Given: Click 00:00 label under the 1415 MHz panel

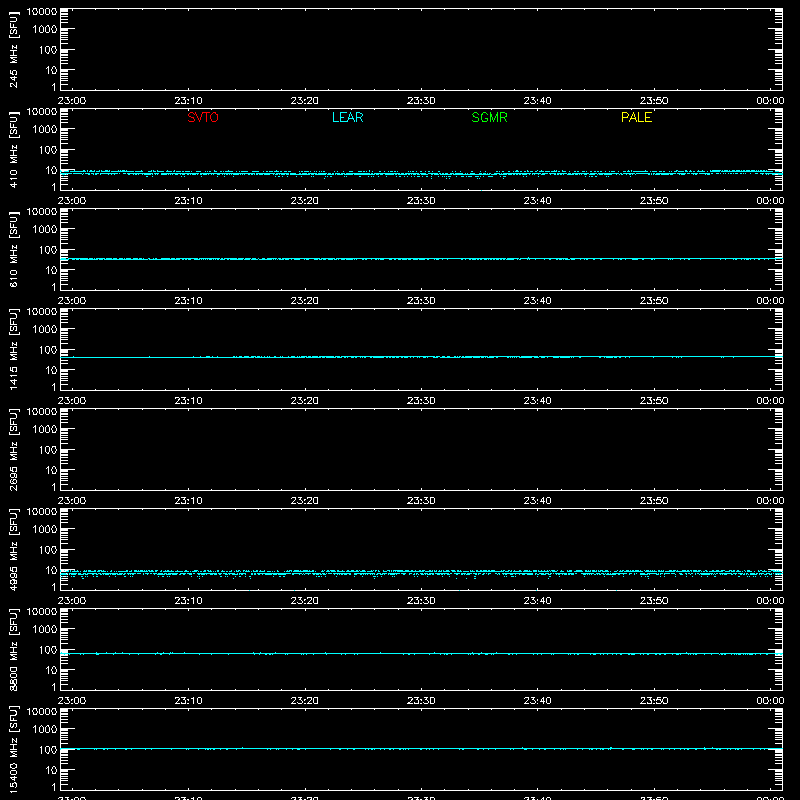Looking at the screenshot, I should (x=770, y=401).
